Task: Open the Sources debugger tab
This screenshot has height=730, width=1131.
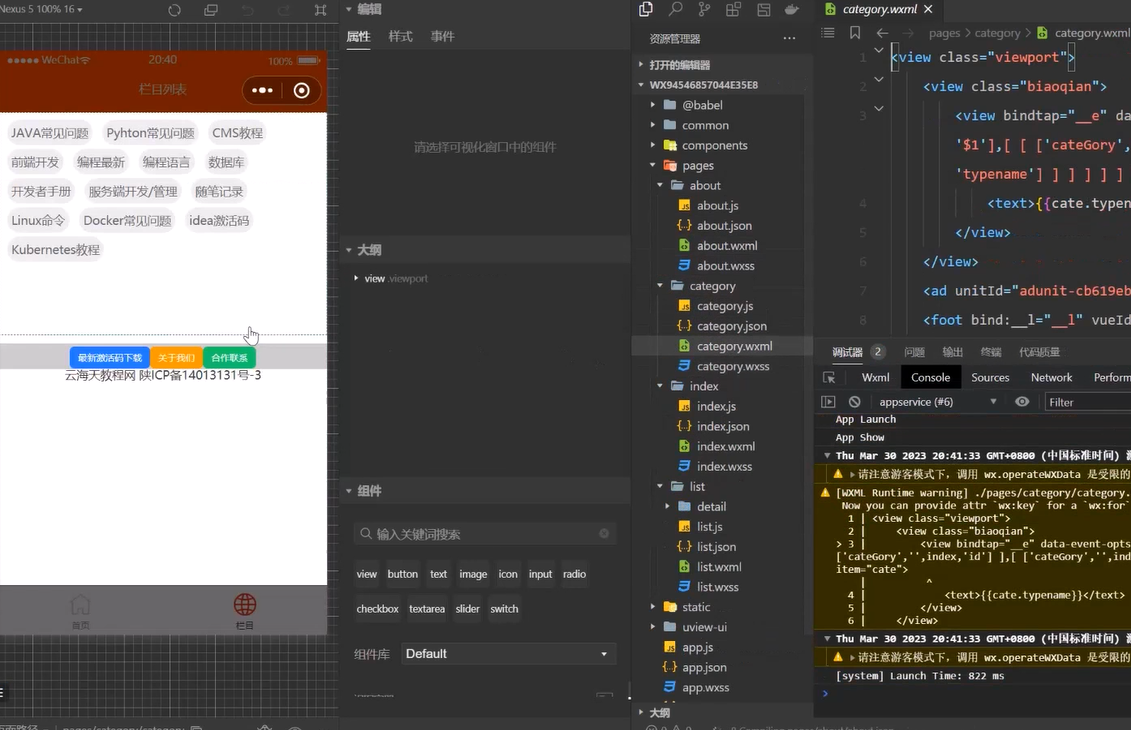Action: pos(990,377)
